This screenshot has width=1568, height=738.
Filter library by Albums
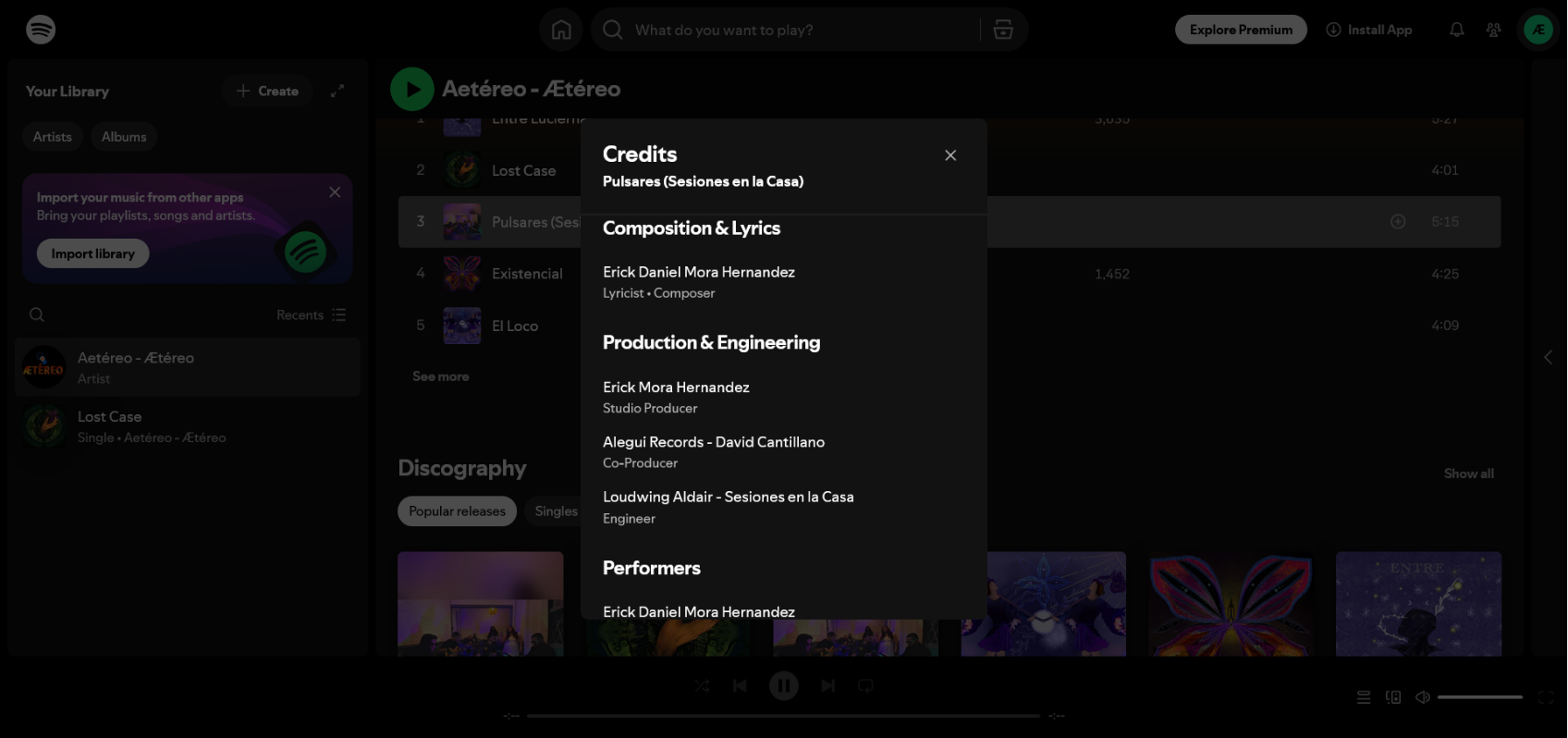click(124, 137)
